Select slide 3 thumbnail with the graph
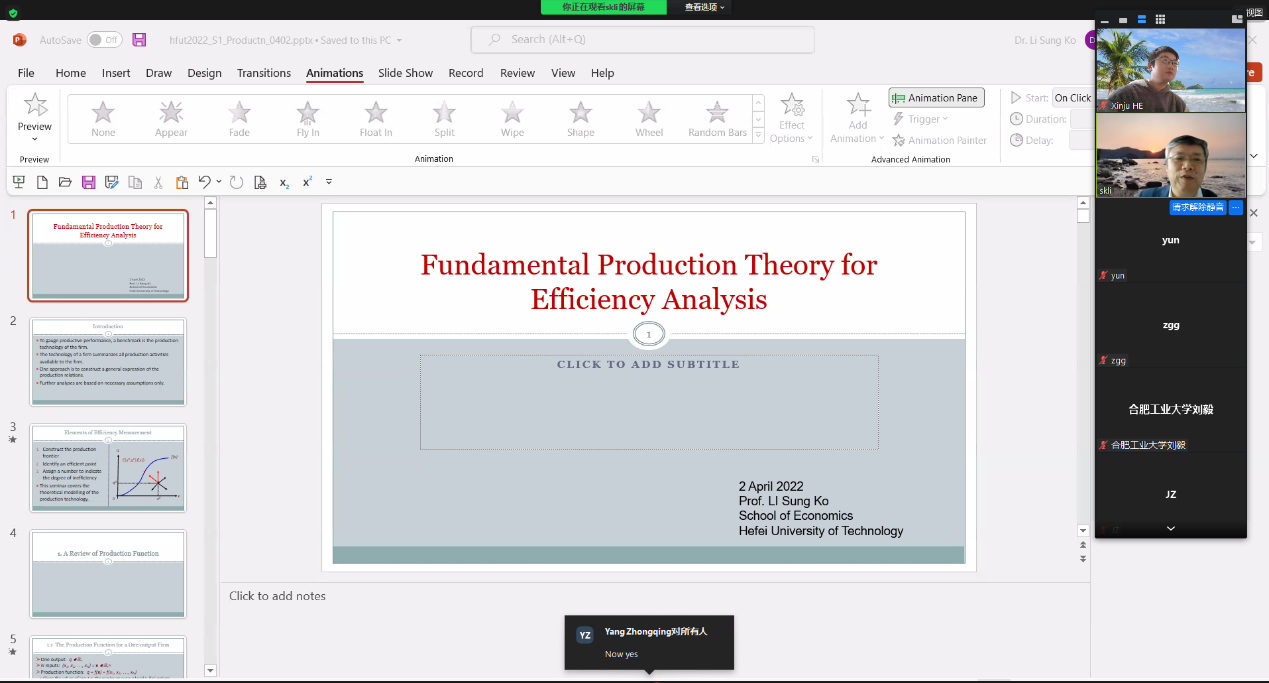 (x=108, y=467)
